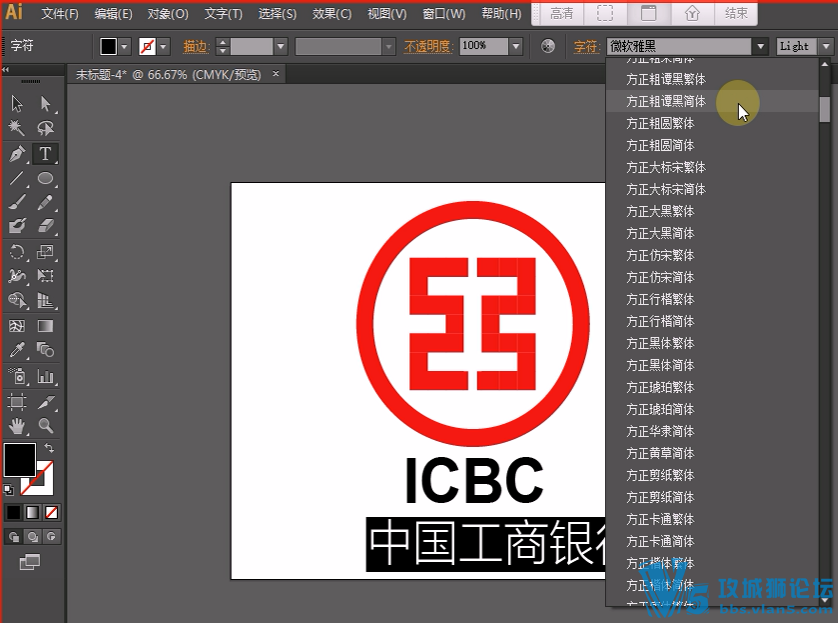Select the Mesh tool
This screenshot has width=838, height=623.
pos(17,326)
